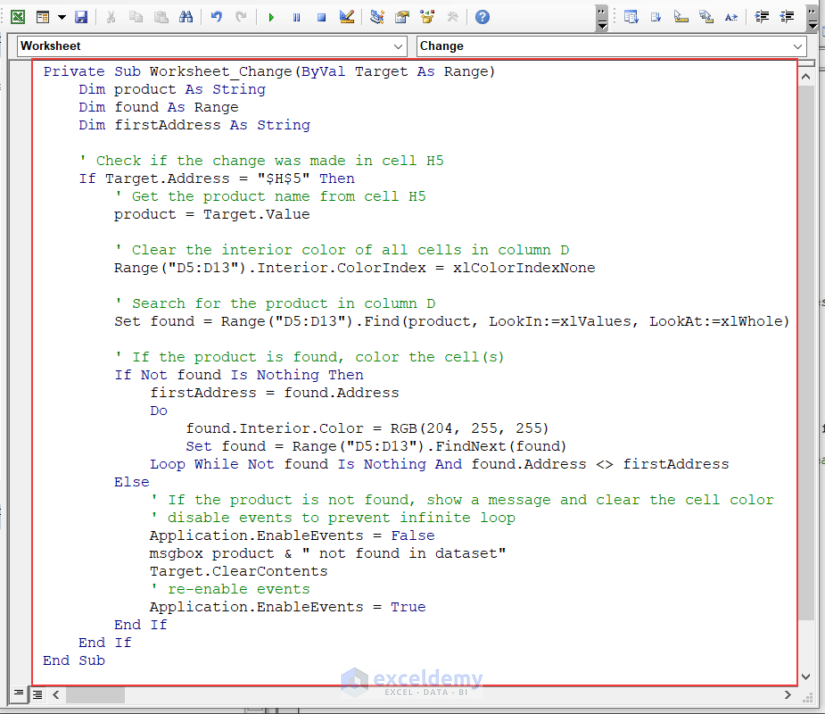Outdent the selected code lines
The image size is (825, 714).
coord(787,17)
